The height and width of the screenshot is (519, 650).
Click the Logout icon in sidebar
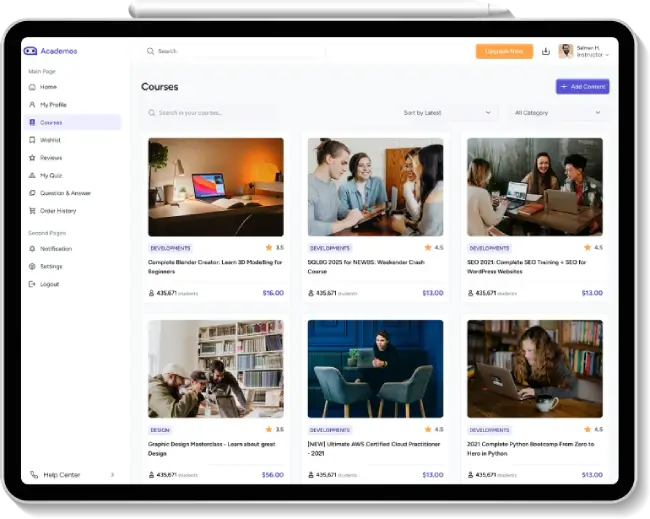pyautogui.click(x=32, y=284)
